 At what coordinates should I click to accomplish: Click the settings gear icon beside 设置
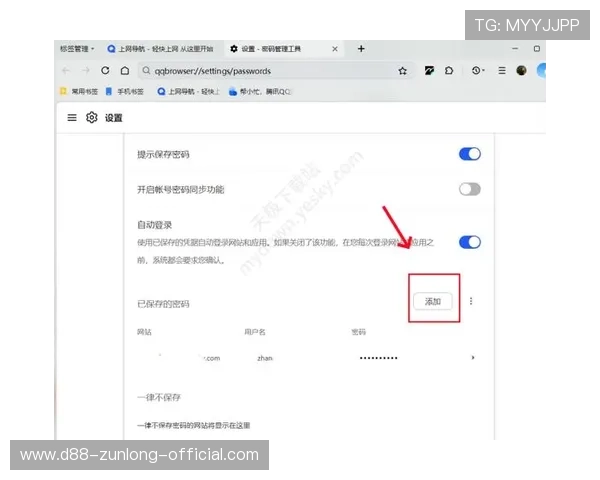click(x=91, y=118)
